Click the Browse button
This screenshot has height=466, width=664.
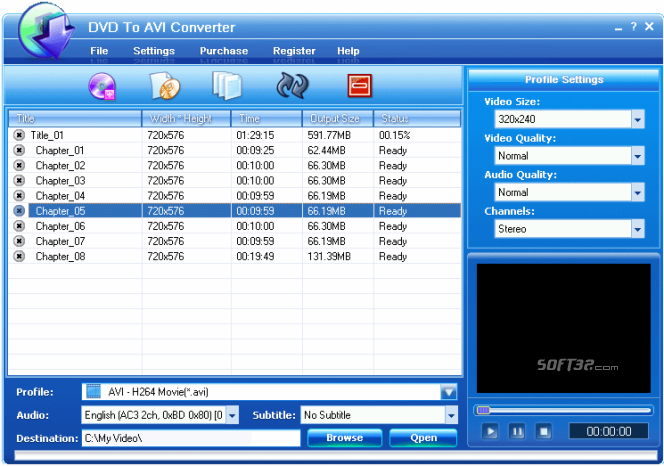click(x=345, y=438)
